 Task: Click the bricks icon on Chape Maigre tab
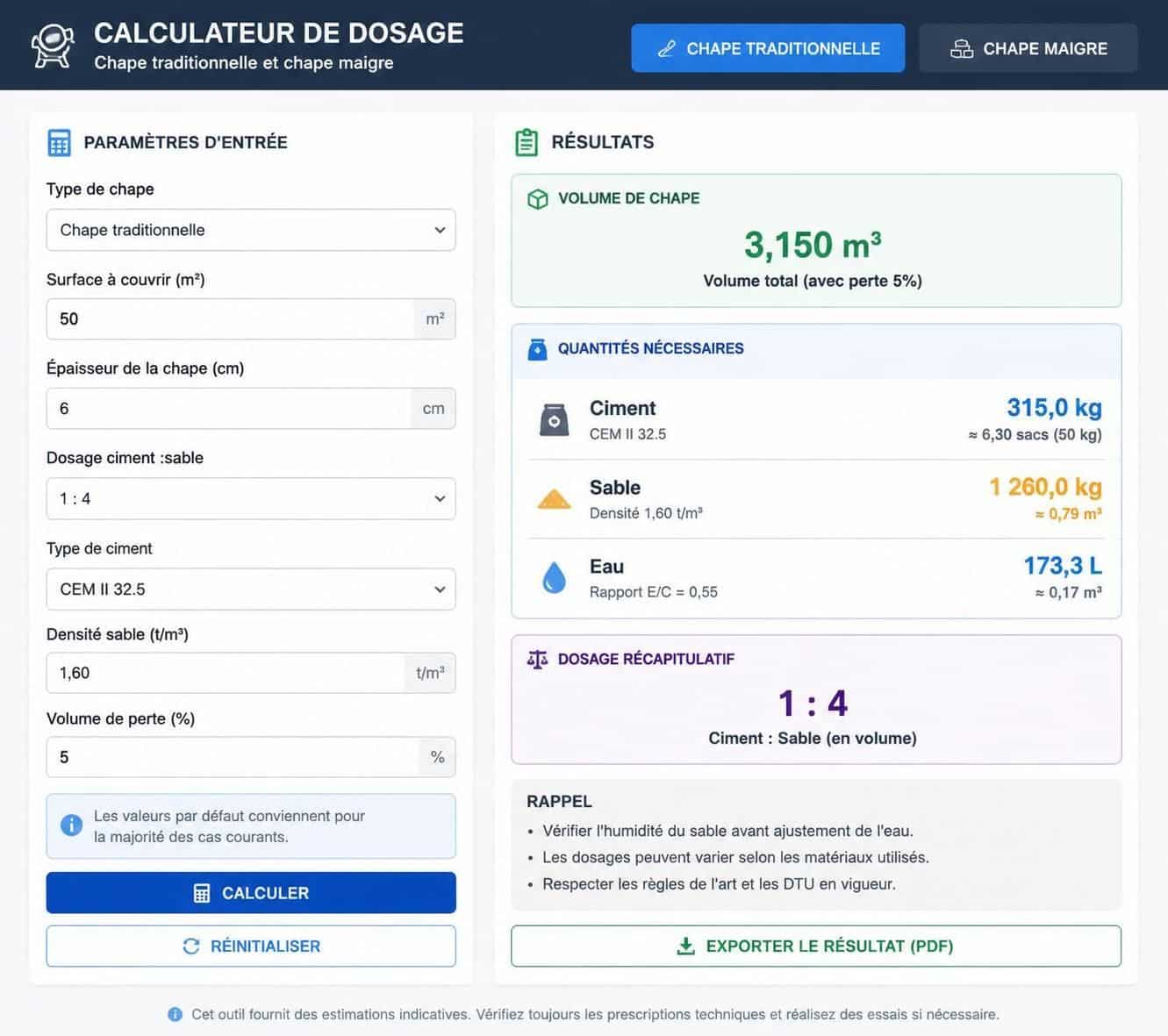(x=962, y=49)
